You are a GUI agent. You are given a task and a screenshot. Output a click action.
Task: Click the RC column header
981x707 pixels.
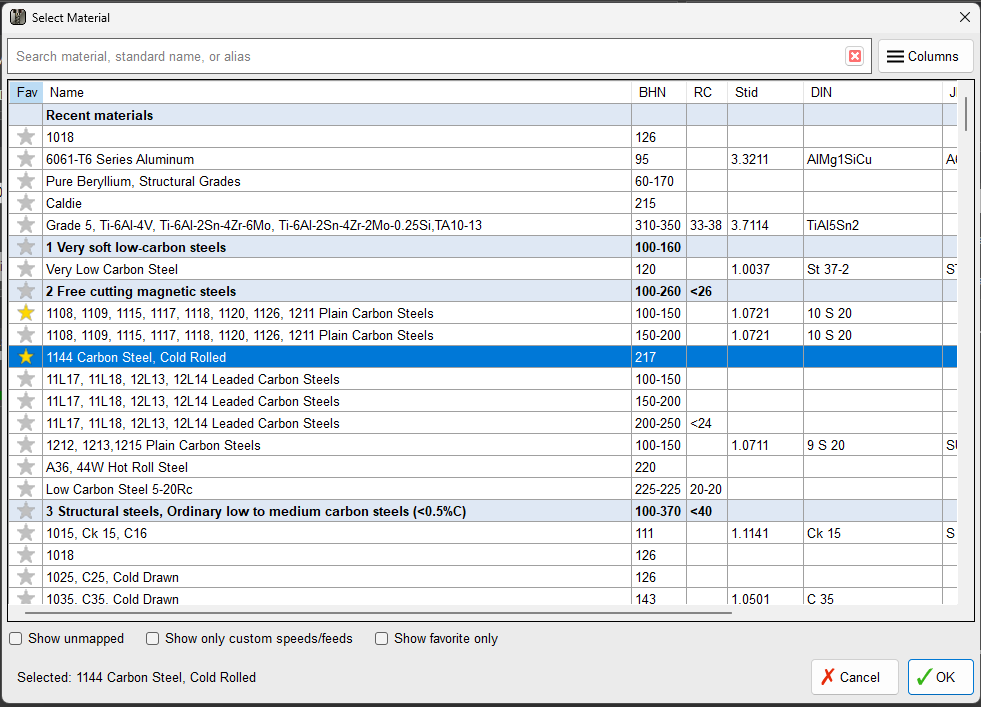point(707,93)
